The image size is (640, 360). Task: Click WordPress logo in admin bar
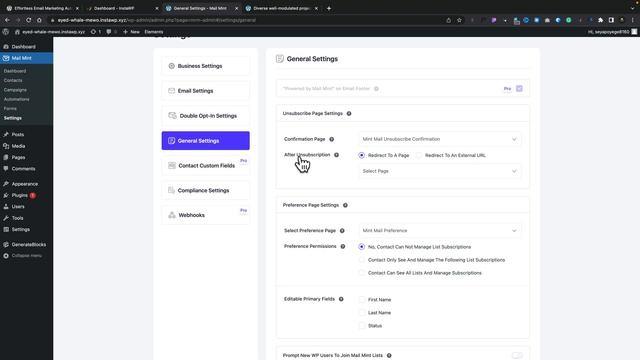(x=6, y=31)
